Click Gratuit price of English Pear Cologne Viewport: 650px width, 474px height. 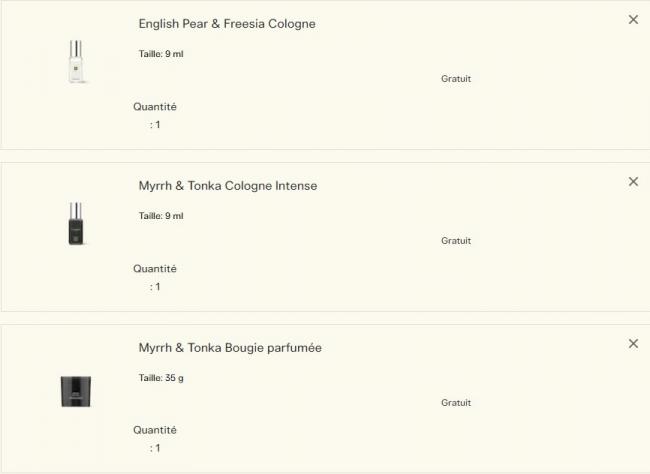[x=456, y=79]
